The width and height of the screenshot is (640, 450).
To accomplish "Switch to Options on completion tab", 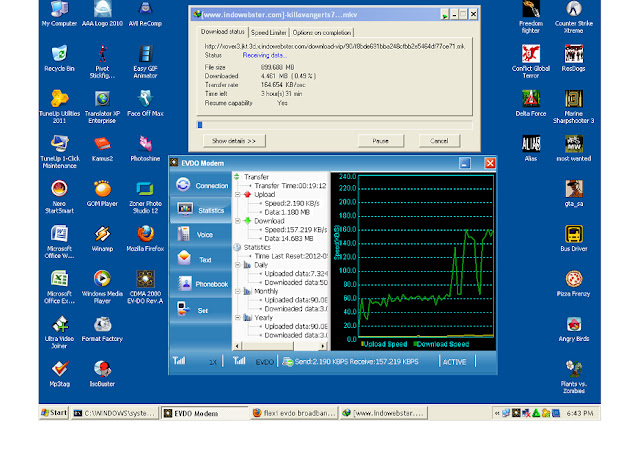I will (322, 32).
